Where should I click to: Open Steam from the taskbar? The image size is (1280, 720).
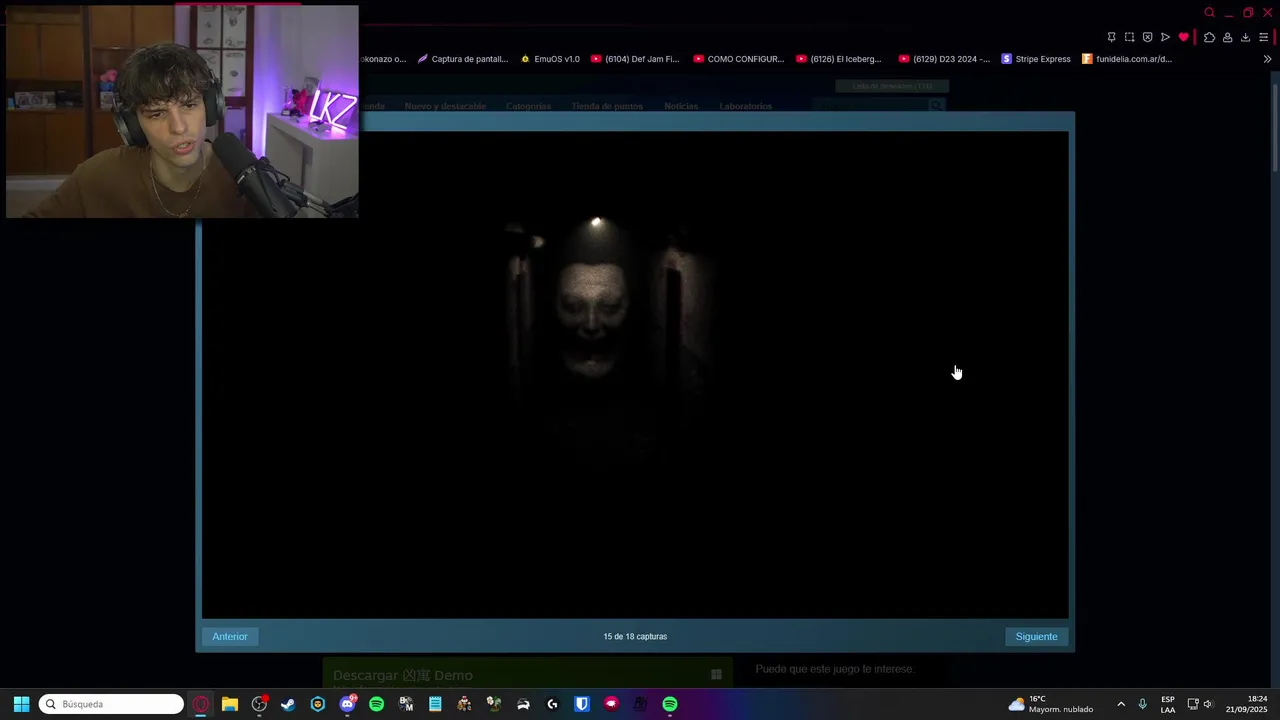[x=288, y=704]
